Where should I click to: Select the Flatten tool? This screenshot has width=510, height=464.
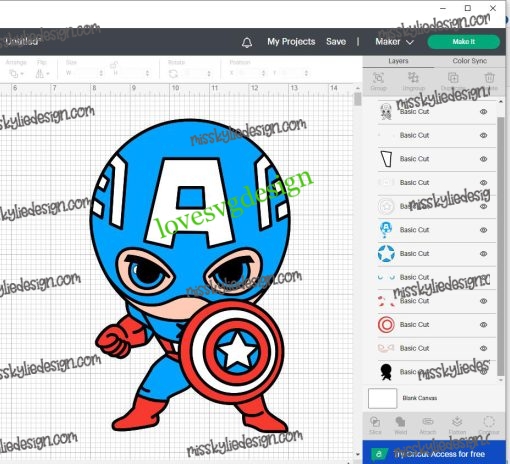tap(457, 422)
